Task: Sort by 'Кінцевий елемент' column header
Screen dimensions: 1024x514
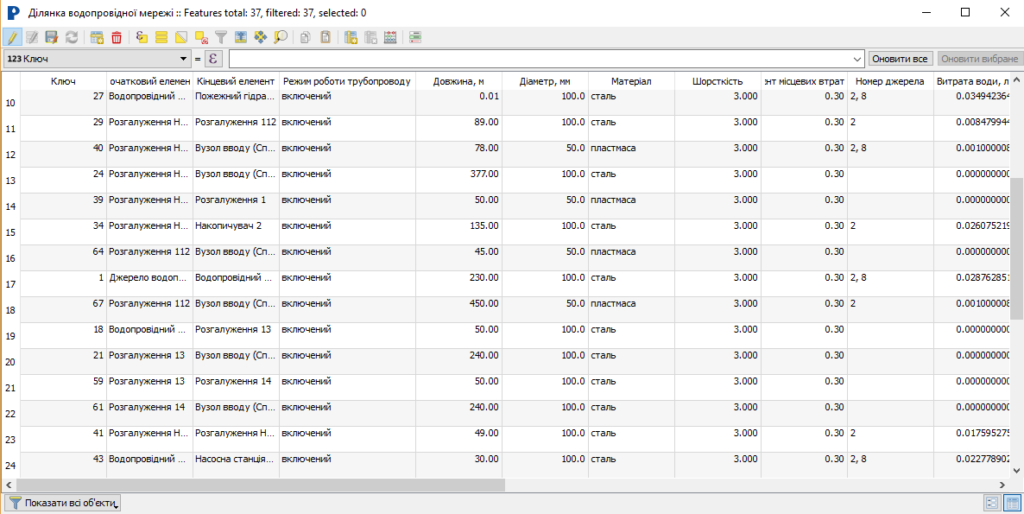Action: 236,82
